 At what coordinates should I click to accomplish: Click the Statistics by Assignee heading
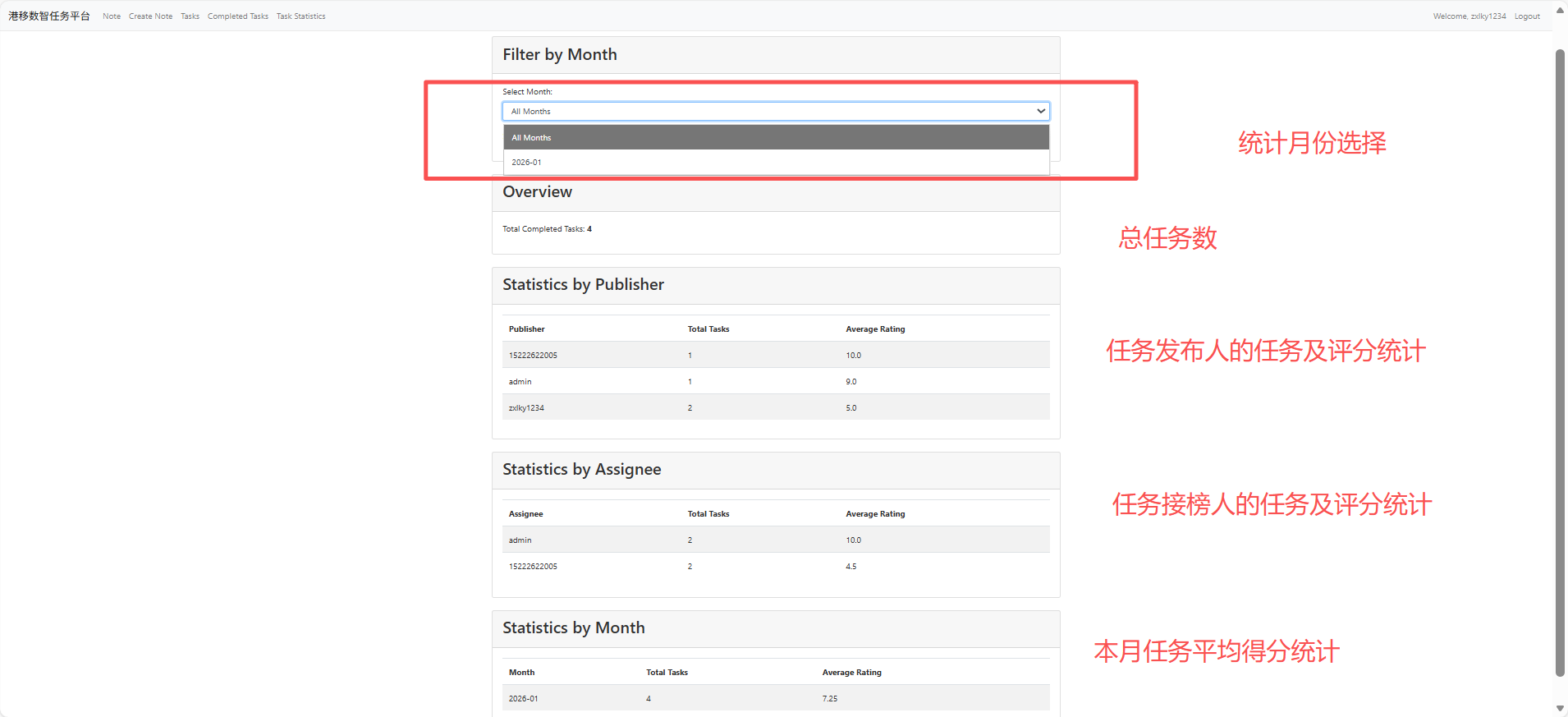[581, 470]
